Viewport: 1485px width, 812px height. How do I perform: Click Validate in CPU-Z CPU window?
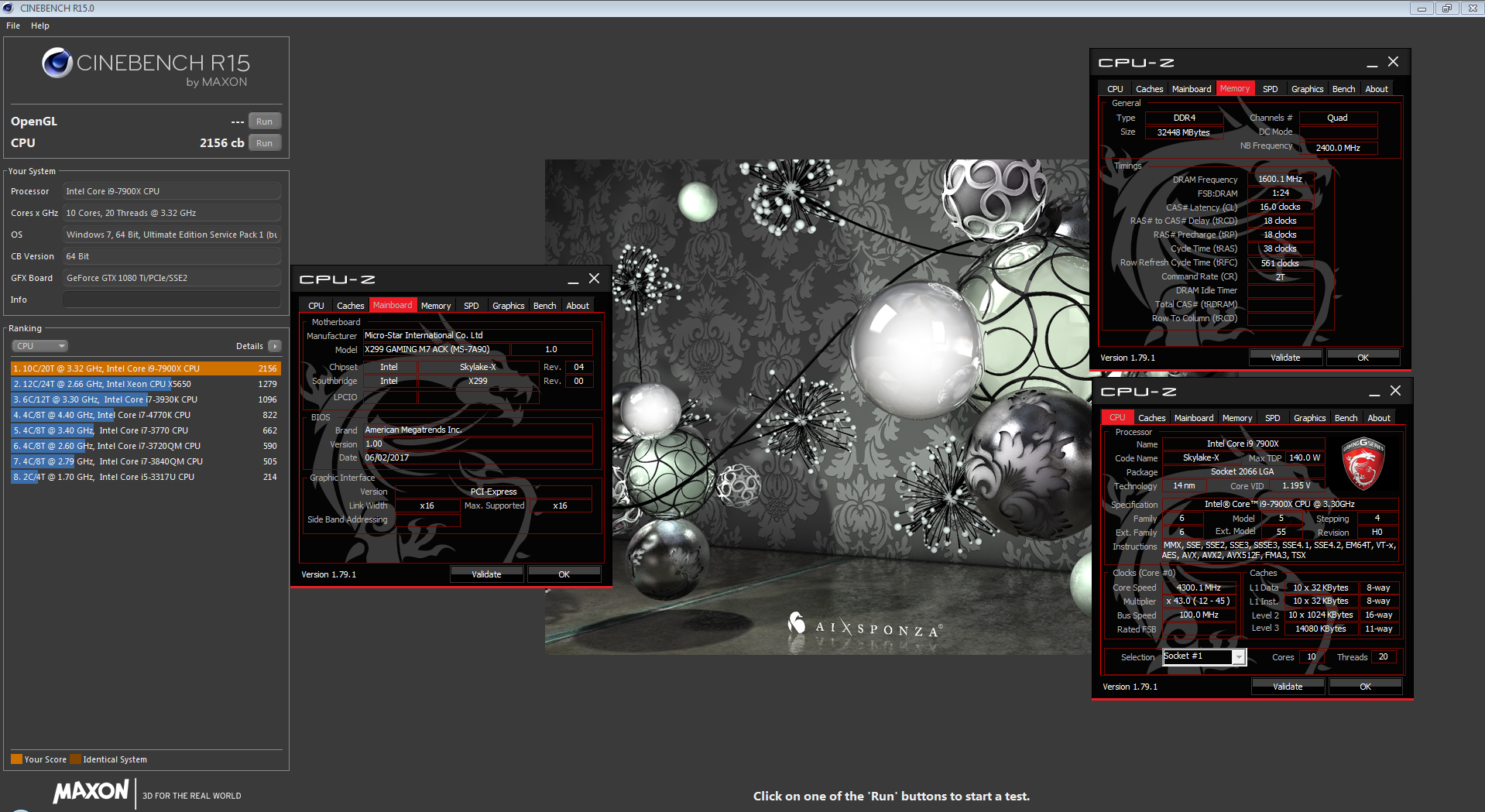click(x=1288, y=687)
